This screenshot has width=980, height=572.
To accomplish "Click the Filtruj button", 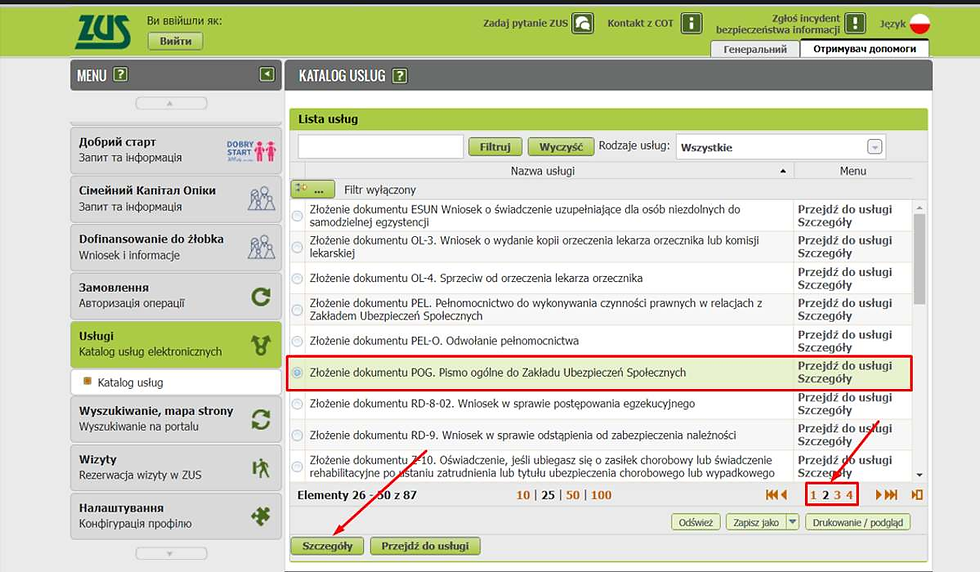I will click(x=495, y=147).
